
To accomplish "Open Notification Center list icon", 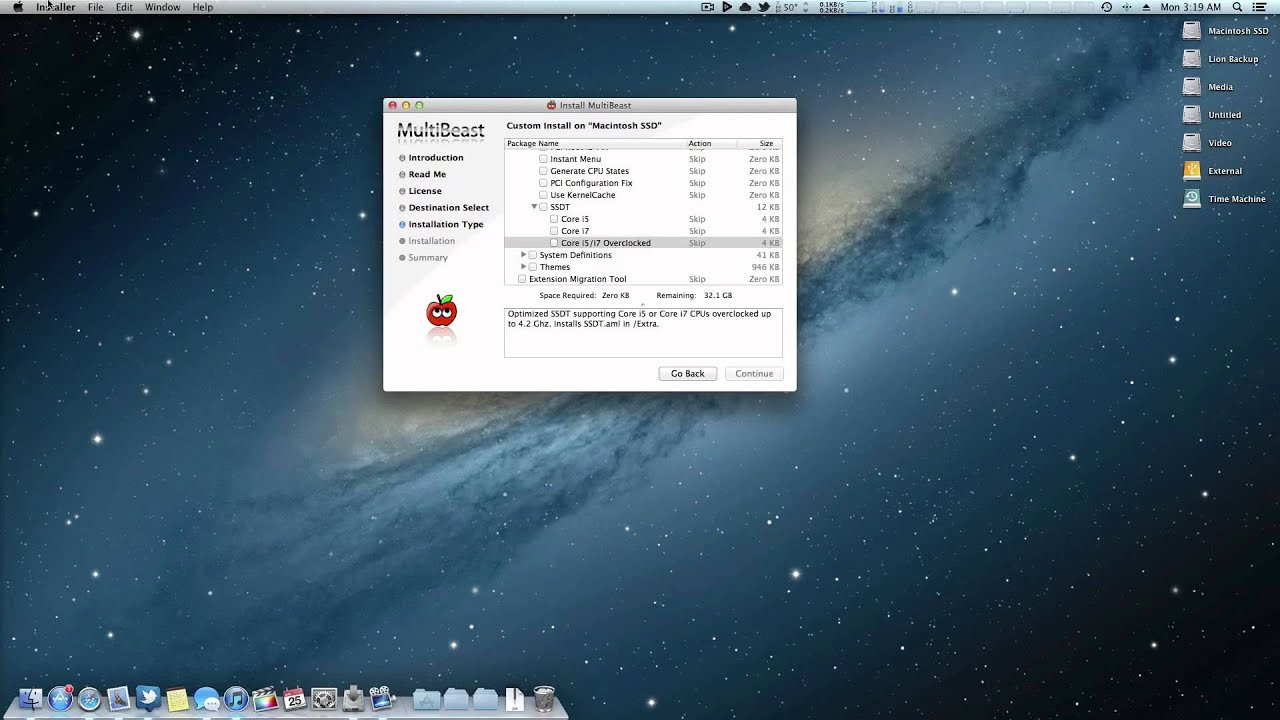I will point(1261,7).
